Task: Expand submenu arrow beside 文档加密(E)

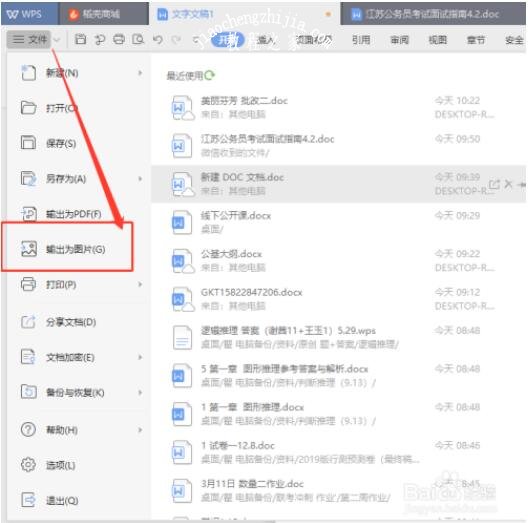Action: click(x=140, y=357)
